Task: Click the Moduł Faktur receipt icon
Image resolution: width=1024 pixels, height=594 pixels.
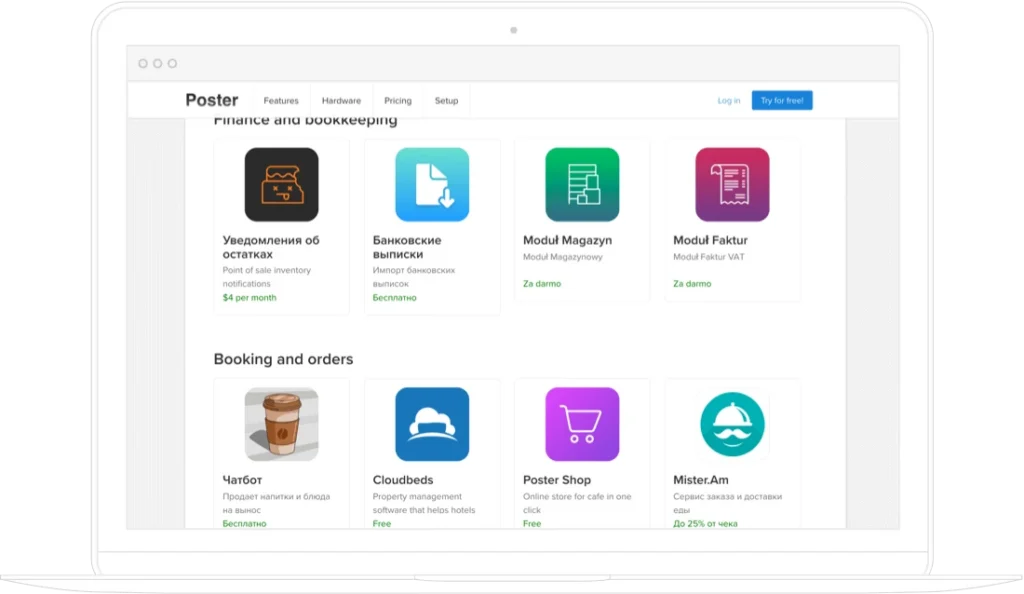Action: (x=732, y=184)
